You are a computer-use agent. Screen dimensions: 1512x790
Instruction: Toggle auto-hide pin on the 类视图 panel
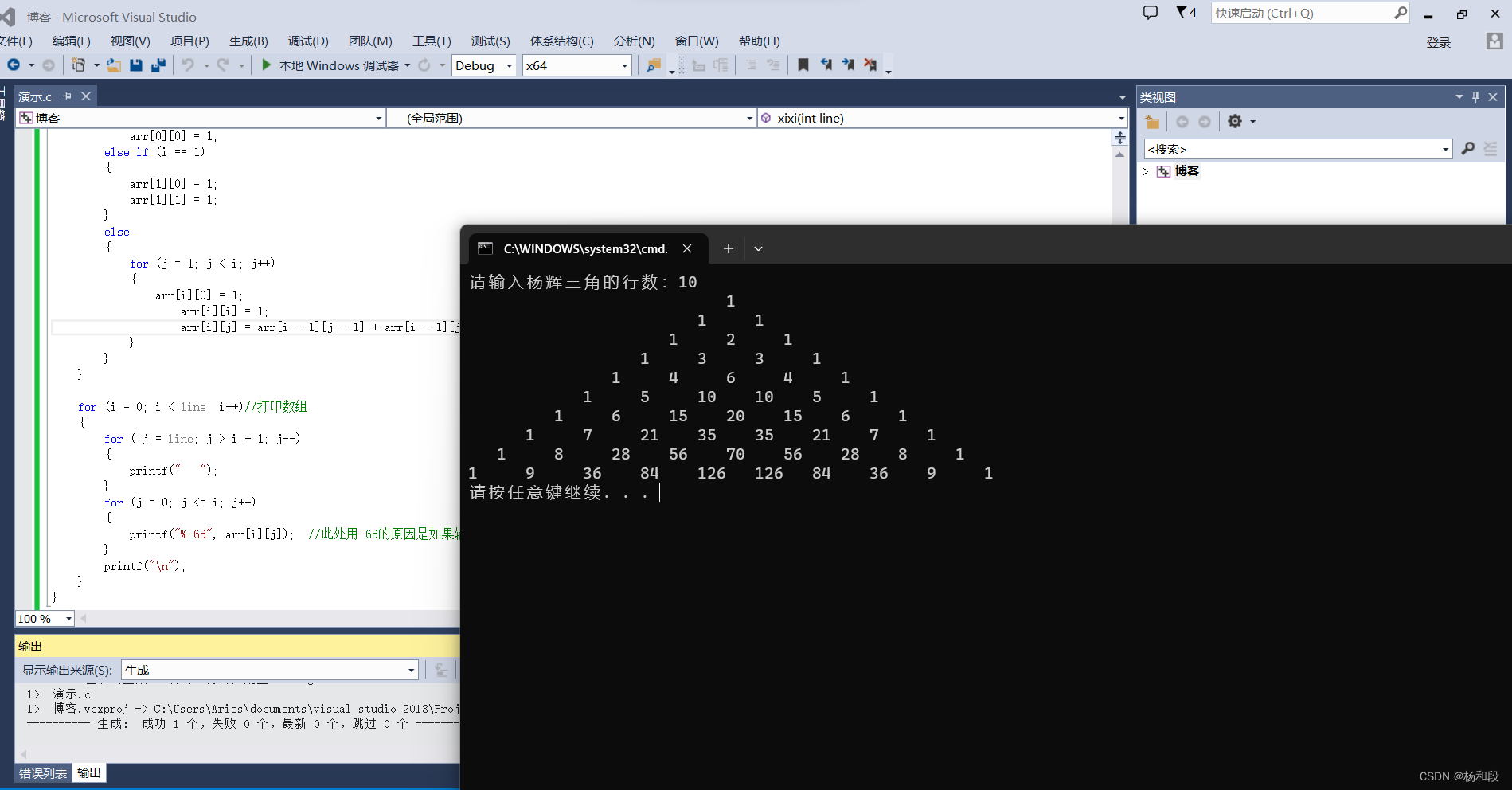point(1475,96)
